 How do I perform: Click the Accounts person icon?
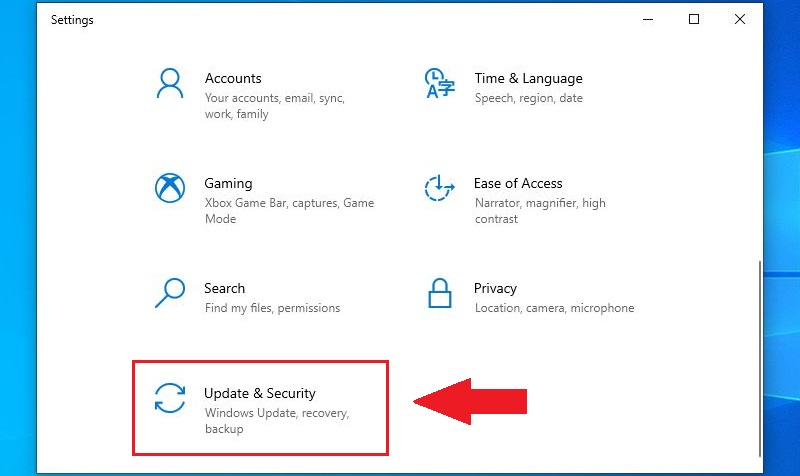[x=169, y=83]
